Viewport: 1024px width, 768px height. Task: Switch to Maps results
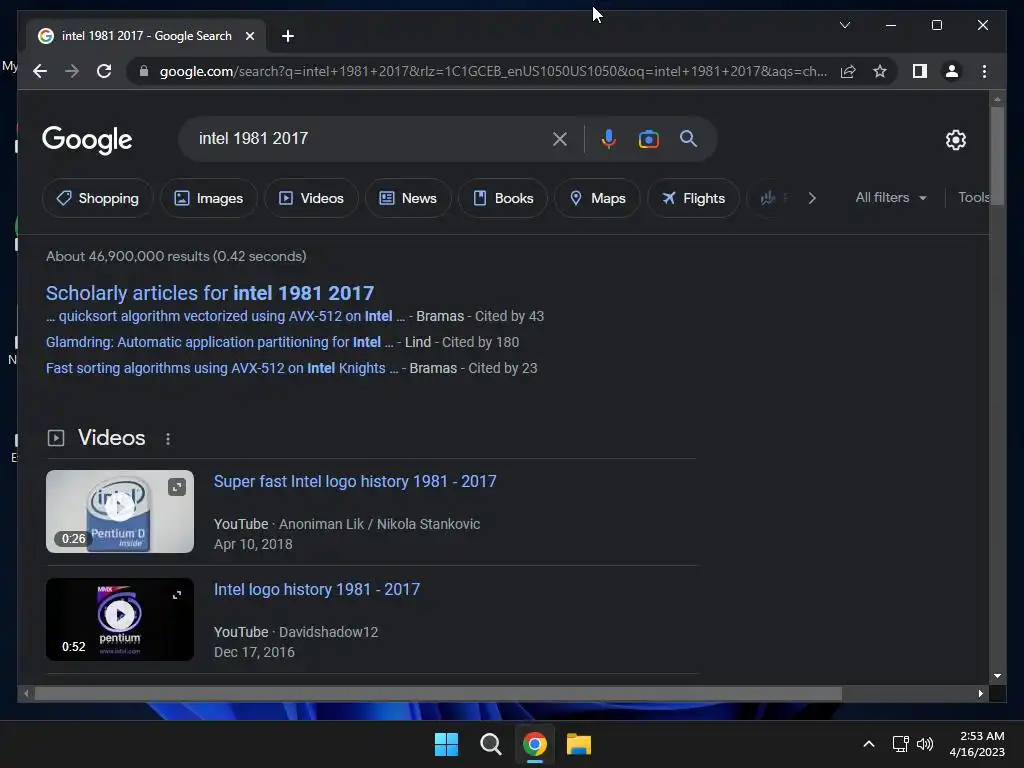click(x=598, y=198)
